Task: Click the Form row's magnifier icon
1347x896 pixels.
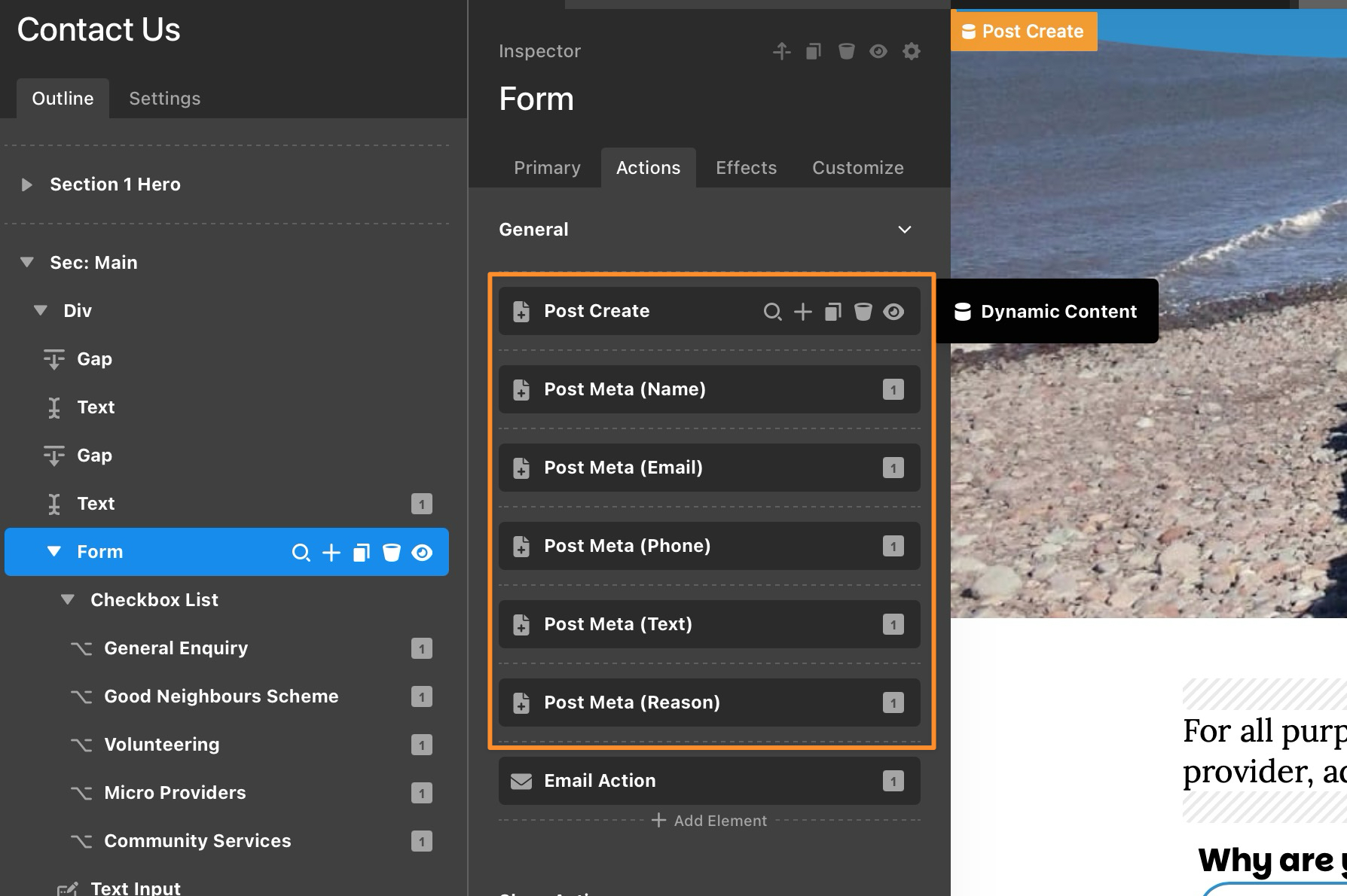Action: coord(301,553)
